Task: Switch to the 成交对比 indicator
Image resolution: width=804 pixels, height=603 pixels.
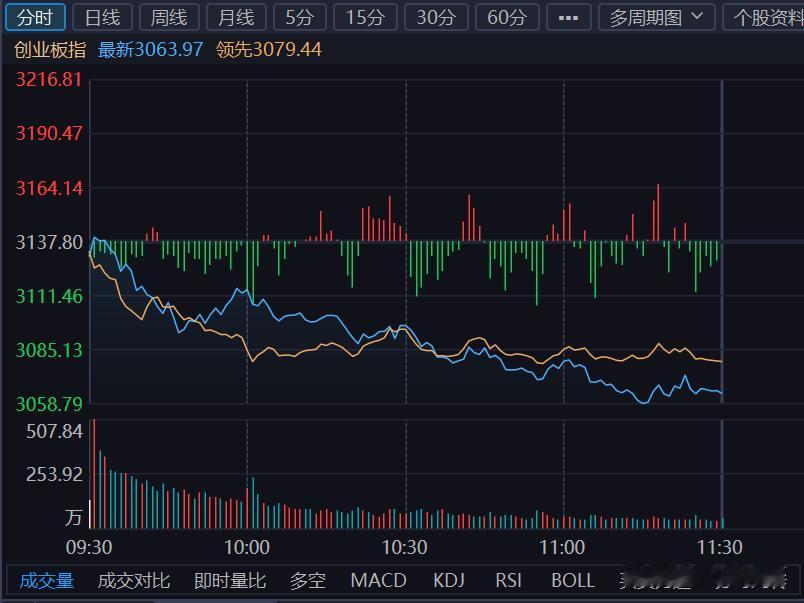Action: (x=131, y=580)
